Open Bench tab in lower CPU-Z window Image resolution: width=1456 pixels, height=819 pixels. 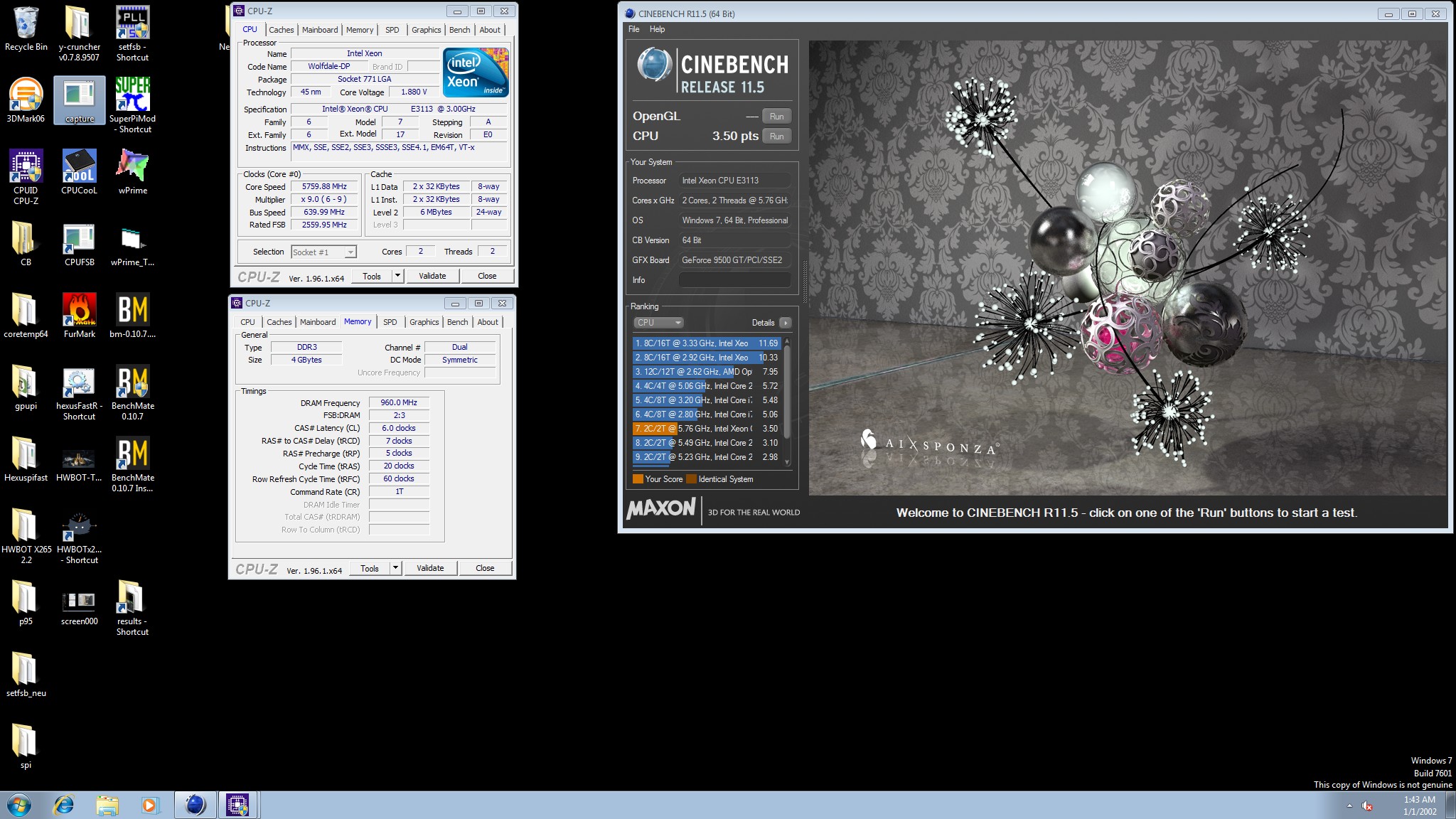pyautogui.click(x=457, y=322)
